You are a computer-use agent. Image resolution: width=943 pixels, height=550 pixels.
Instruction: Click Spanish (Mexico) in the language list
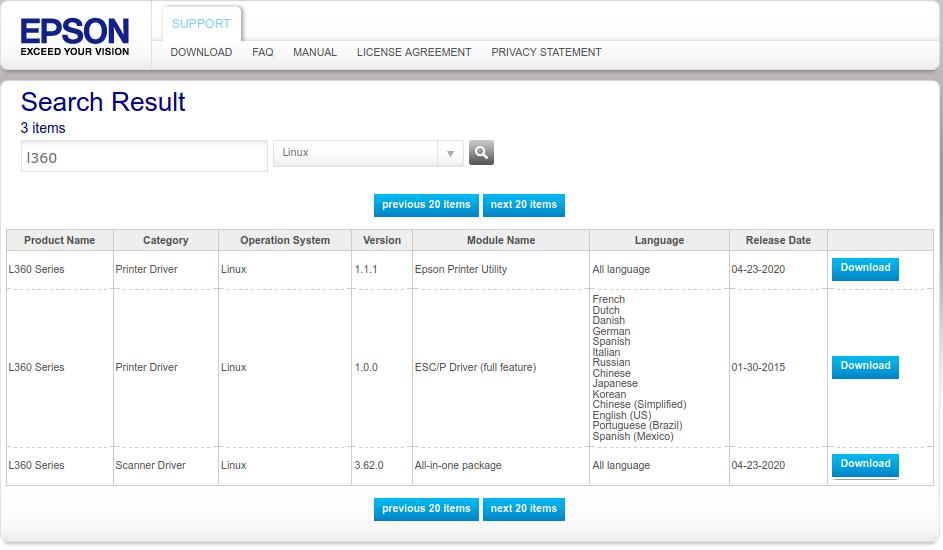(x=633, y=436)
